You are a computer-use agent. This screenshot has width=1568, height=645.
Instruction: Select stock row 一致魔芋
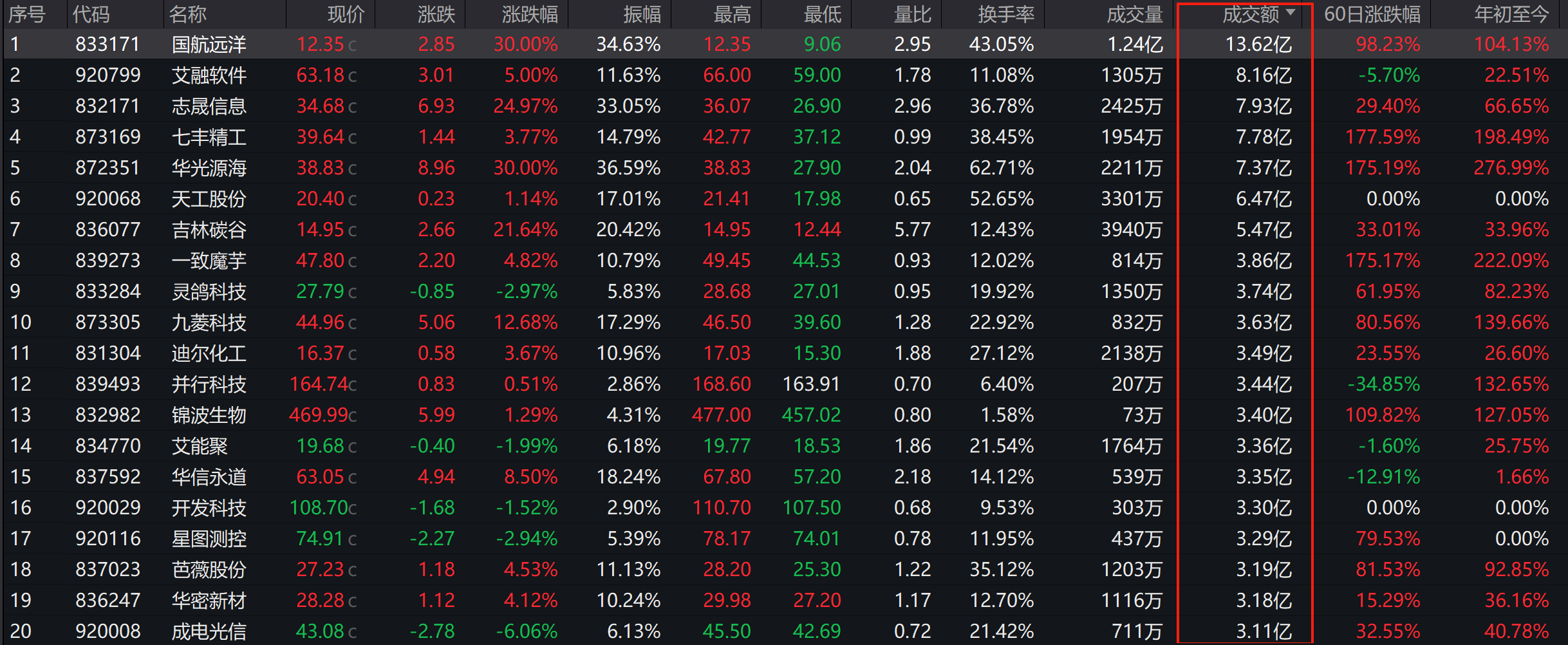[784, 261]
